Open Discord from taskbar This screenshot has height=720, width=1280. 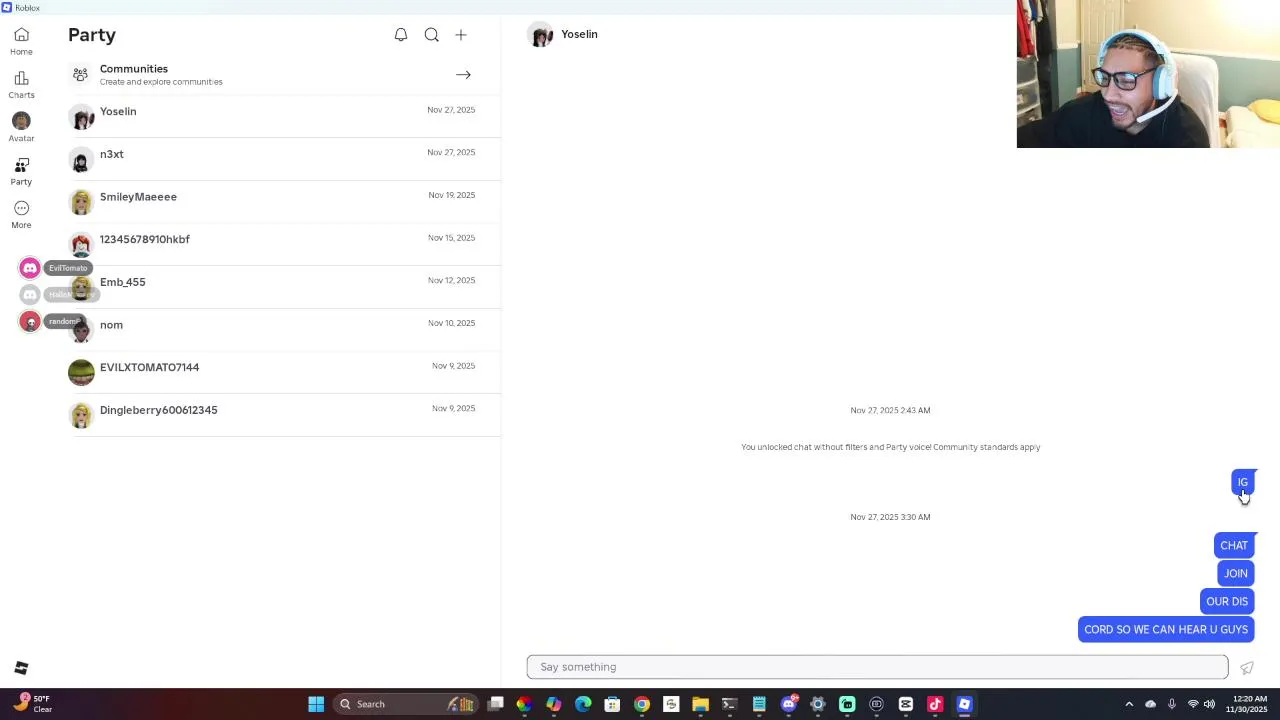789,704
